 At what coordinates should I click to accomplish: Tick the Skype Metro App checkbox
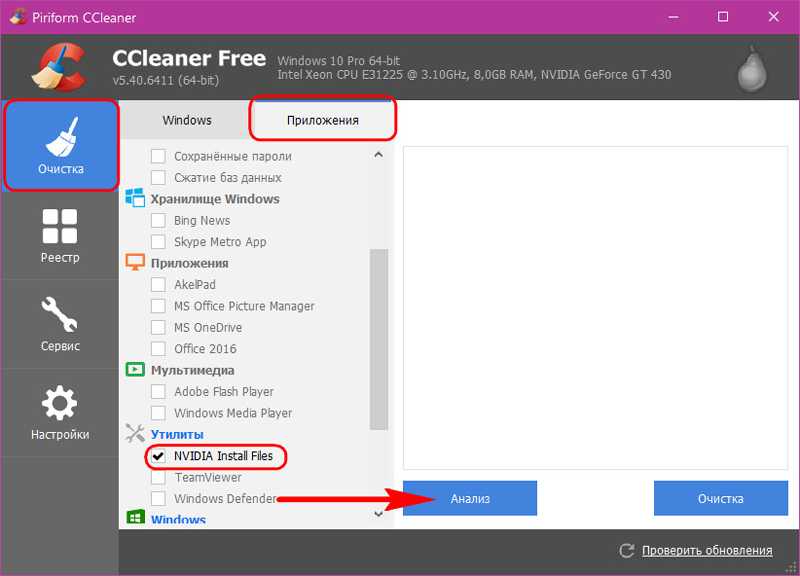158,242
